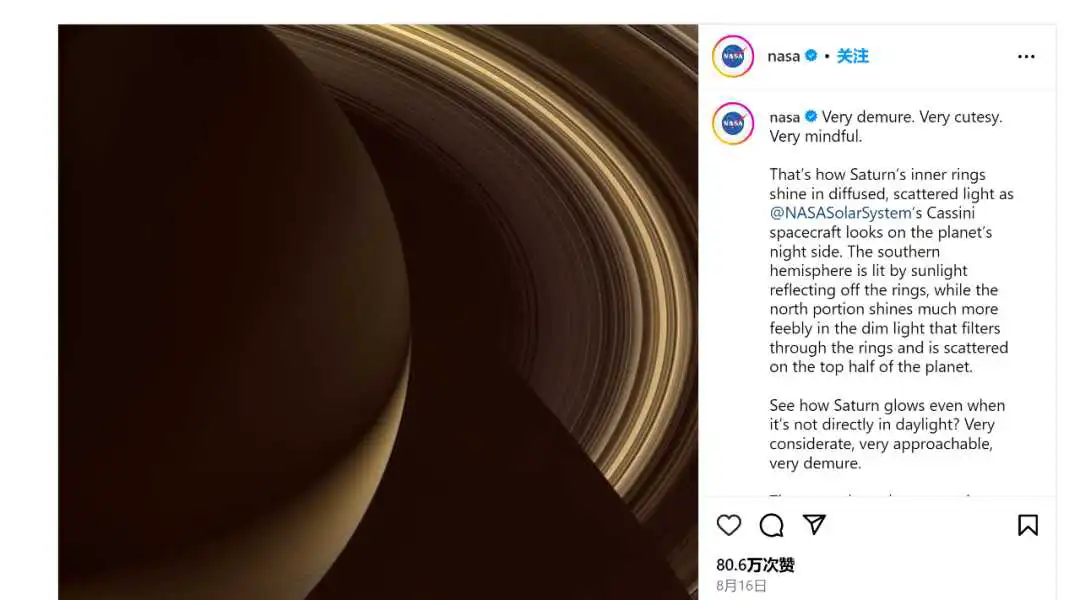
Task: View the 80.6万次赞 likes count
Action: [x=756, y=565]
